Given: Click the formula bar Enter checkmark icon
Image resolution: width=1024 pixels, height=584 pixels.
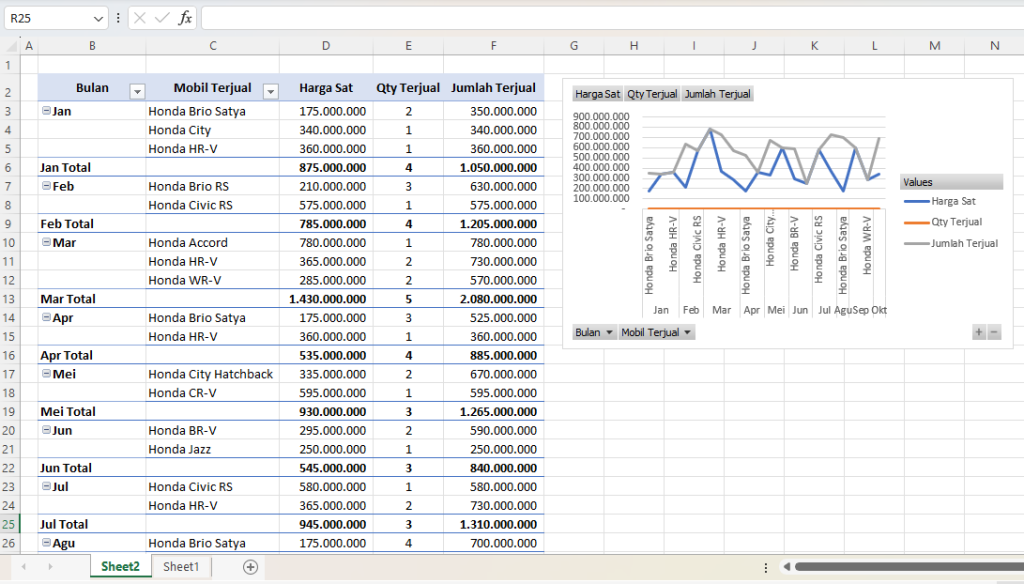Looking at the screenshot, I should click(162, 18).
